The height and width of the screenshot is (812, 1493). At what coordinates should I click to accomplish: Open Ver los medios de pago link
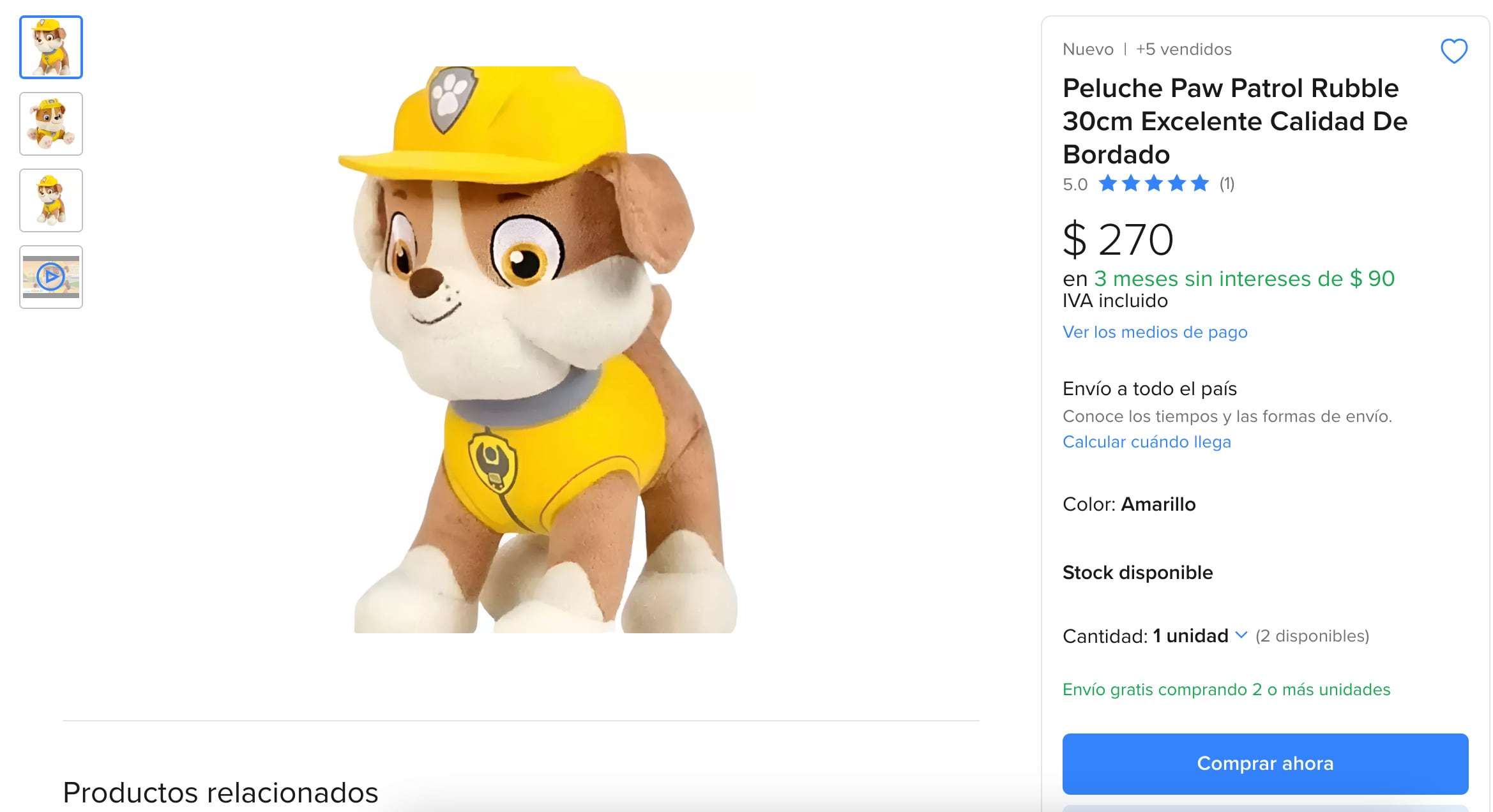pyautogui.click(x=1155, y=332)
